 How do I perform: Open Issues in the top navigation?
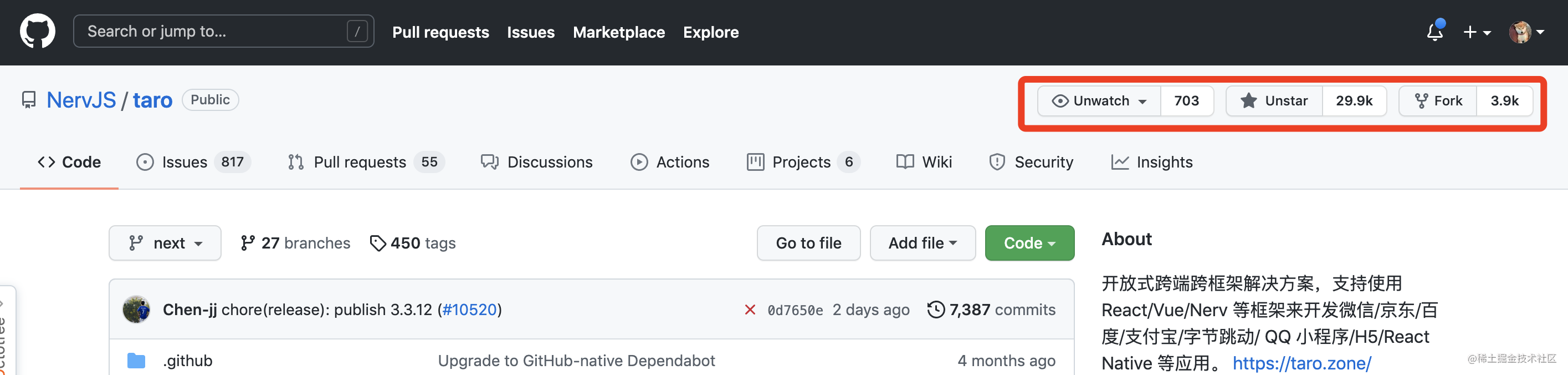[x=531, y=32]
